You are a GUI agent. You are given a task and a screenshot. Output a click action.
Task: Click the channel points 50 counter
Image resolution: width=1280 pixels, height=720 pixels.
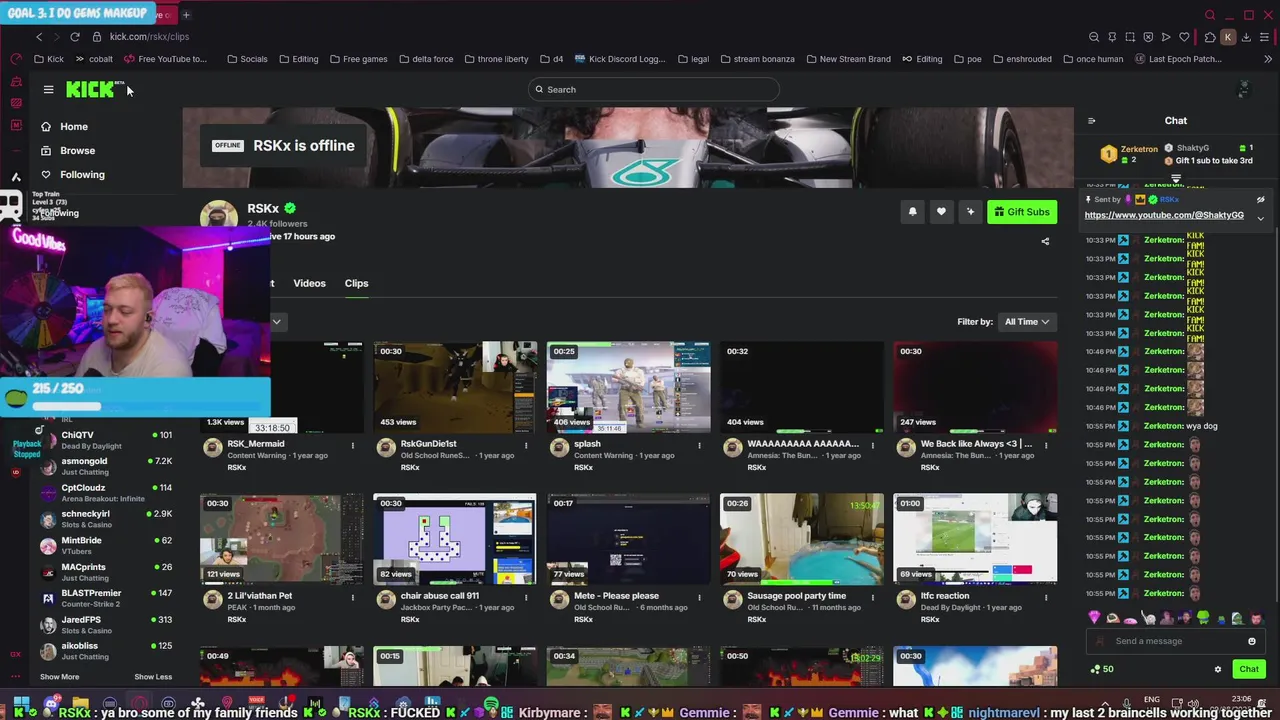pyautogui.click(x=1101, y=669)
